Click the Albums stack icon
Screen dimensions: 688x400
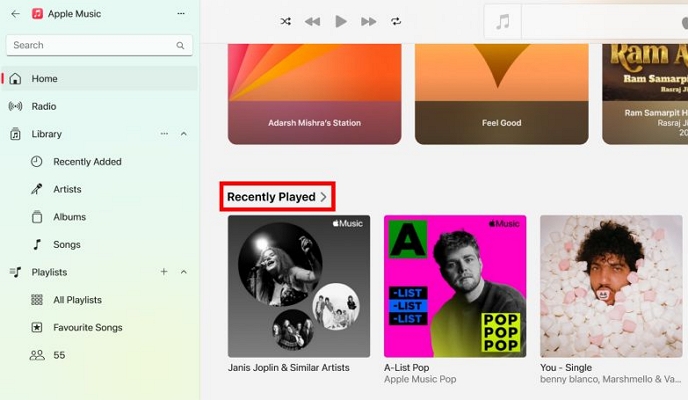(37, 217)
